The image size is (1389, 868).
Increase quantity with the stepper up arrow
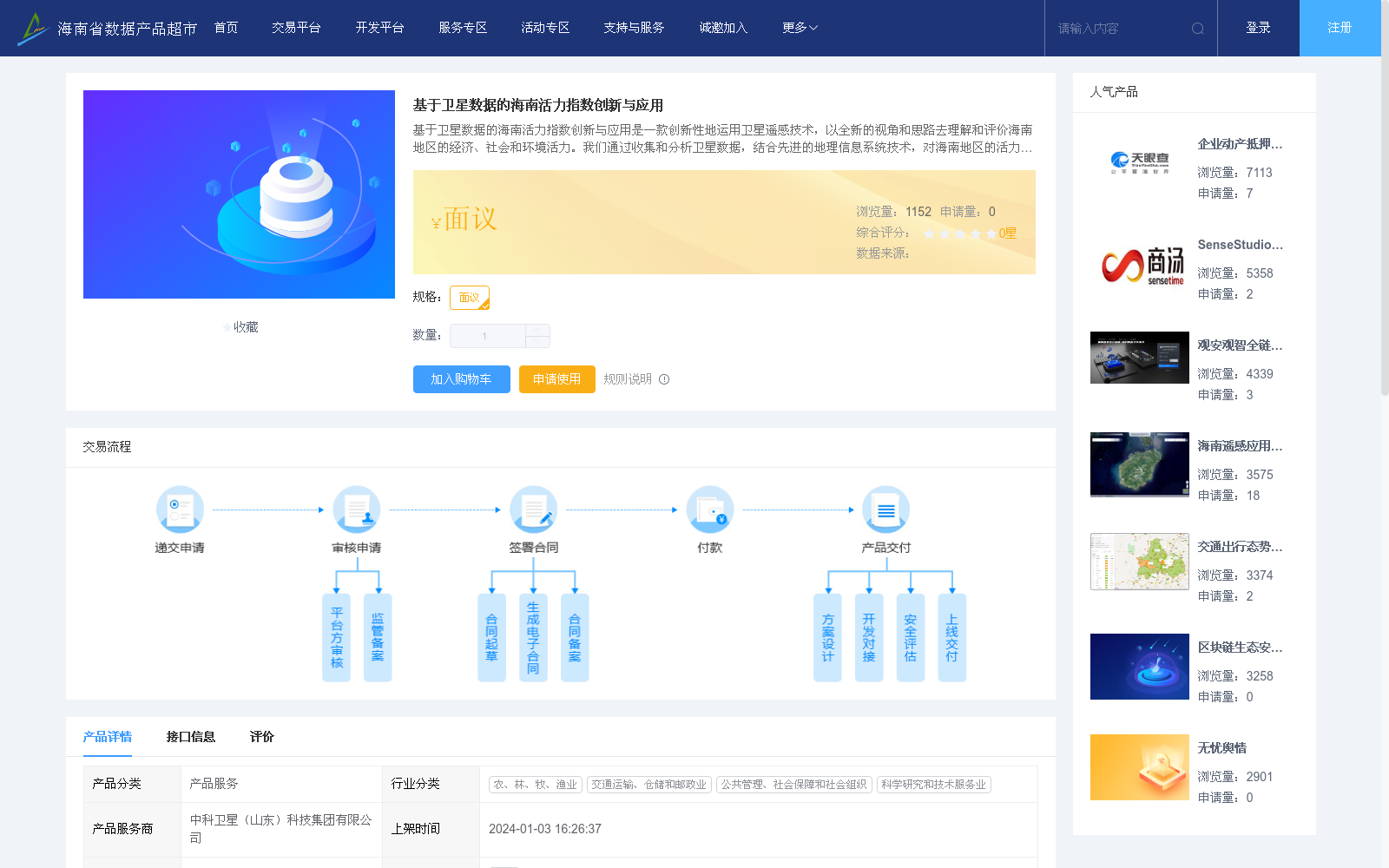click(x=537, y=330)
